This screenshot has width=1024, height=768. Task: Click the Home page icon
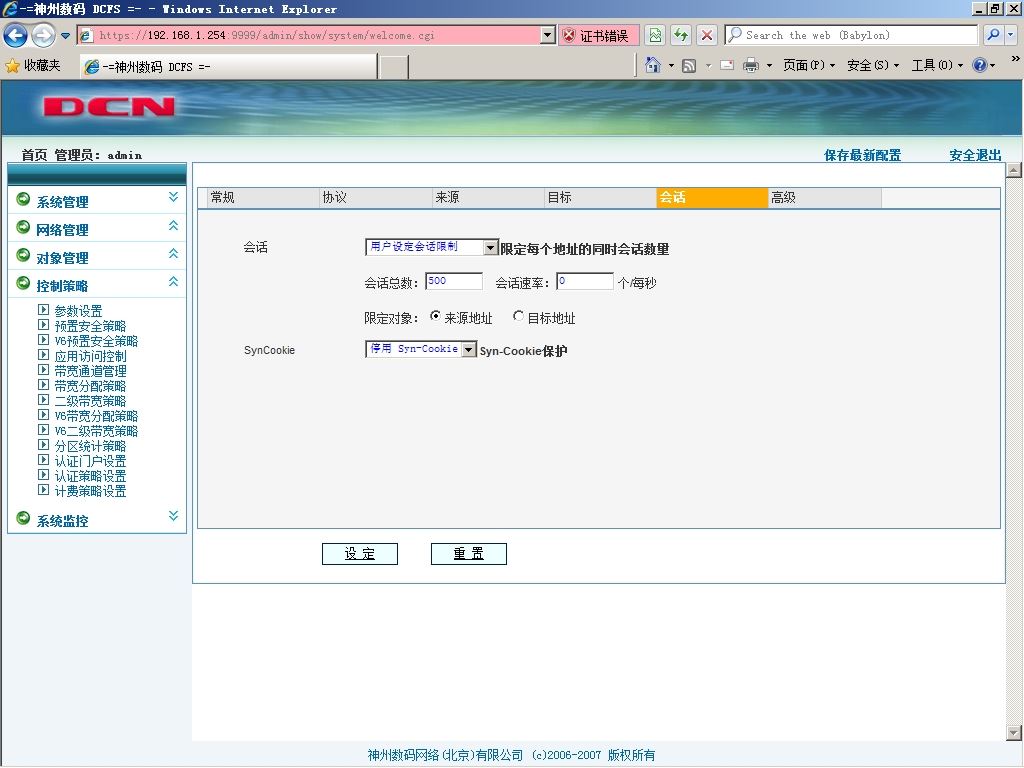click(x=652, y=65)
